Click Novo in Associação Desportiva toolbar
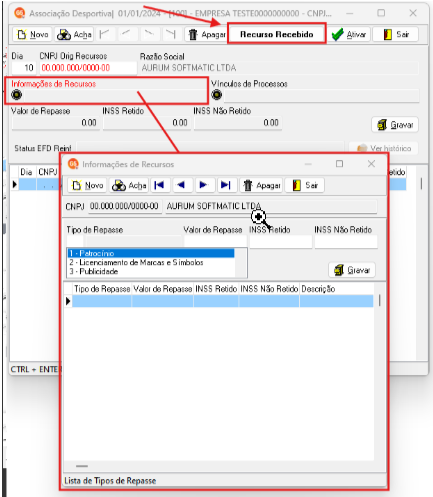 click(x=32, y=34)
